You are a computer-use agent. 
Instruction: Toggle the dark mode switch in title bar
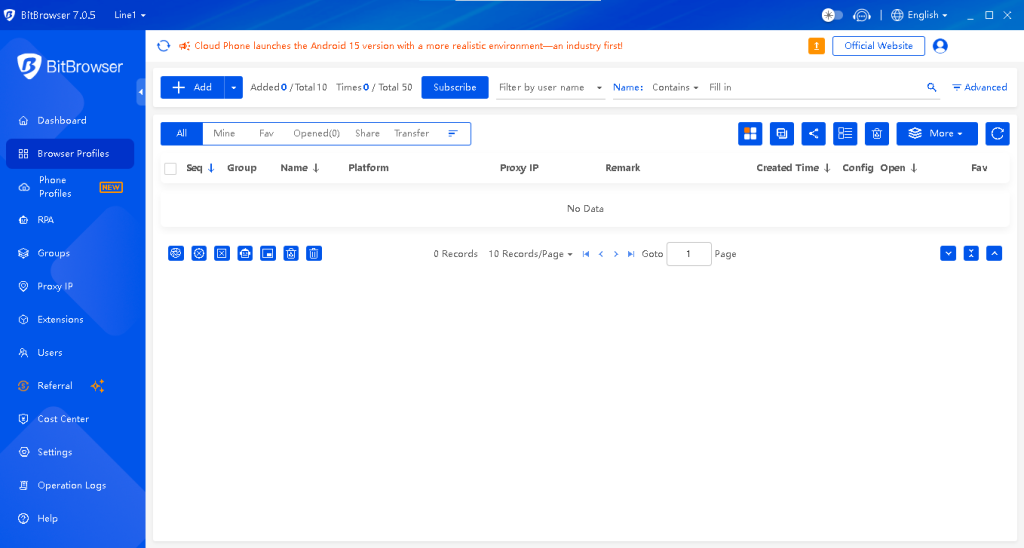click(832, 15)
